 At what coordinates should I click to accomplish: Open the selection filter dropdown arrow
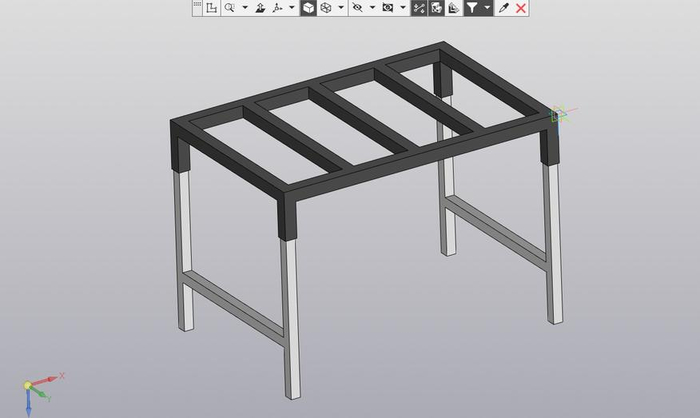pos(487,8)
